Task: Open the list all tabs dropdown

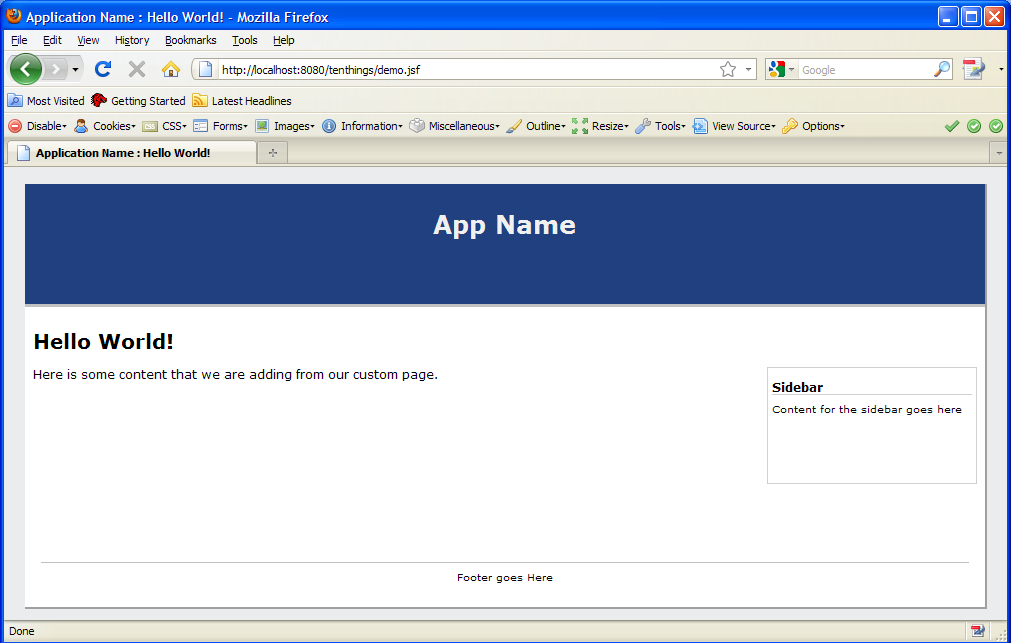Action: pos(999,153)
